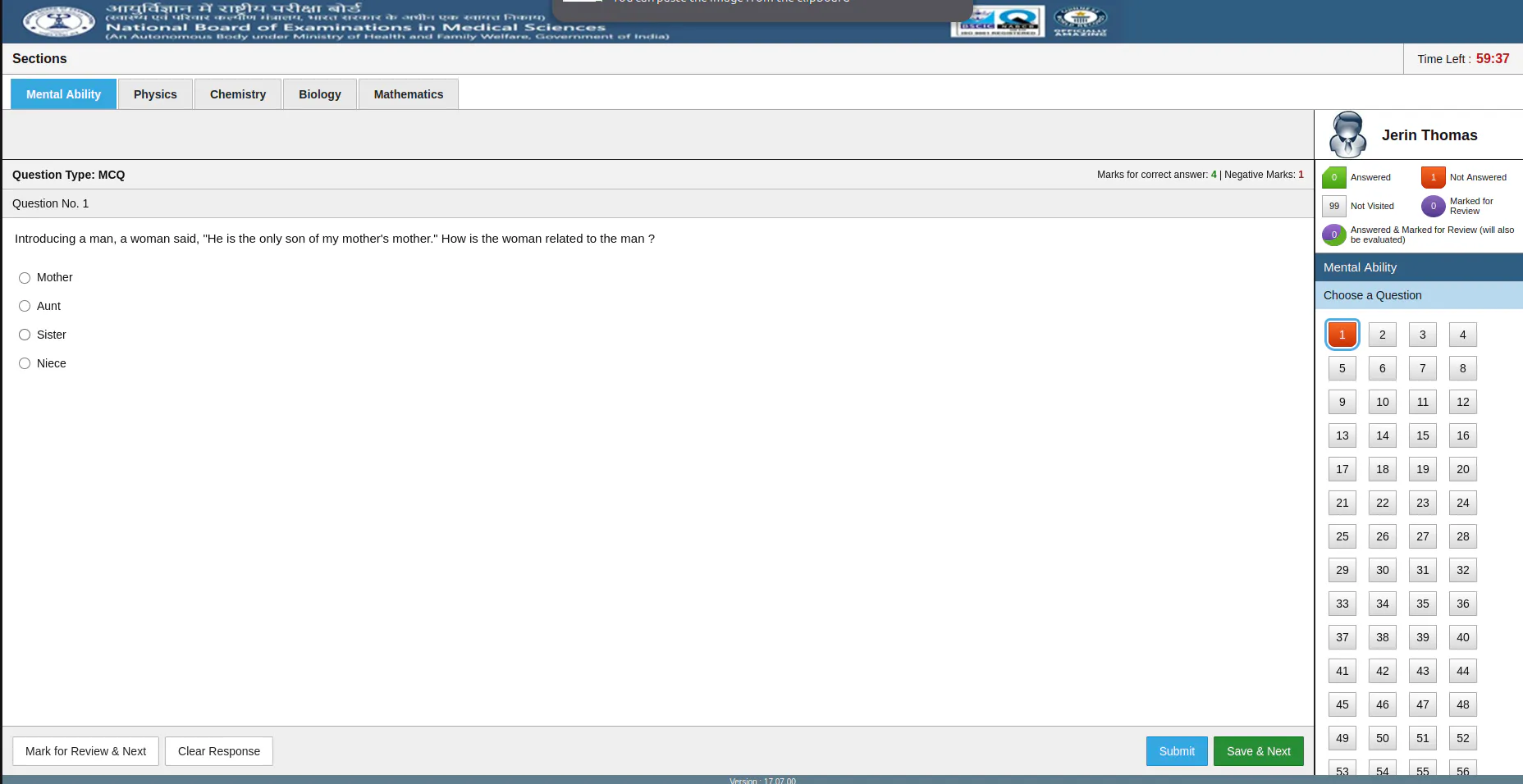
Task: Open question 15 from the palette
Action: pyautogui.click(x=1423, y=435)
